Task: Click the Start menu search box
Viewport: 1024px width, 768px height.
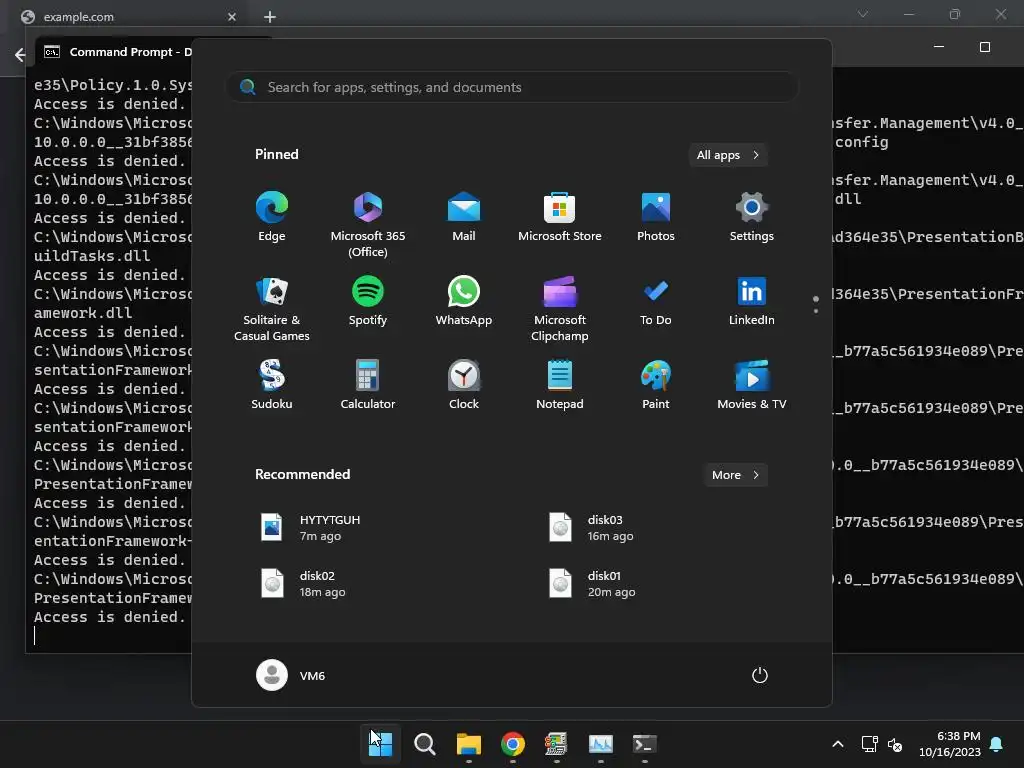Action: [x=512, y=88]
